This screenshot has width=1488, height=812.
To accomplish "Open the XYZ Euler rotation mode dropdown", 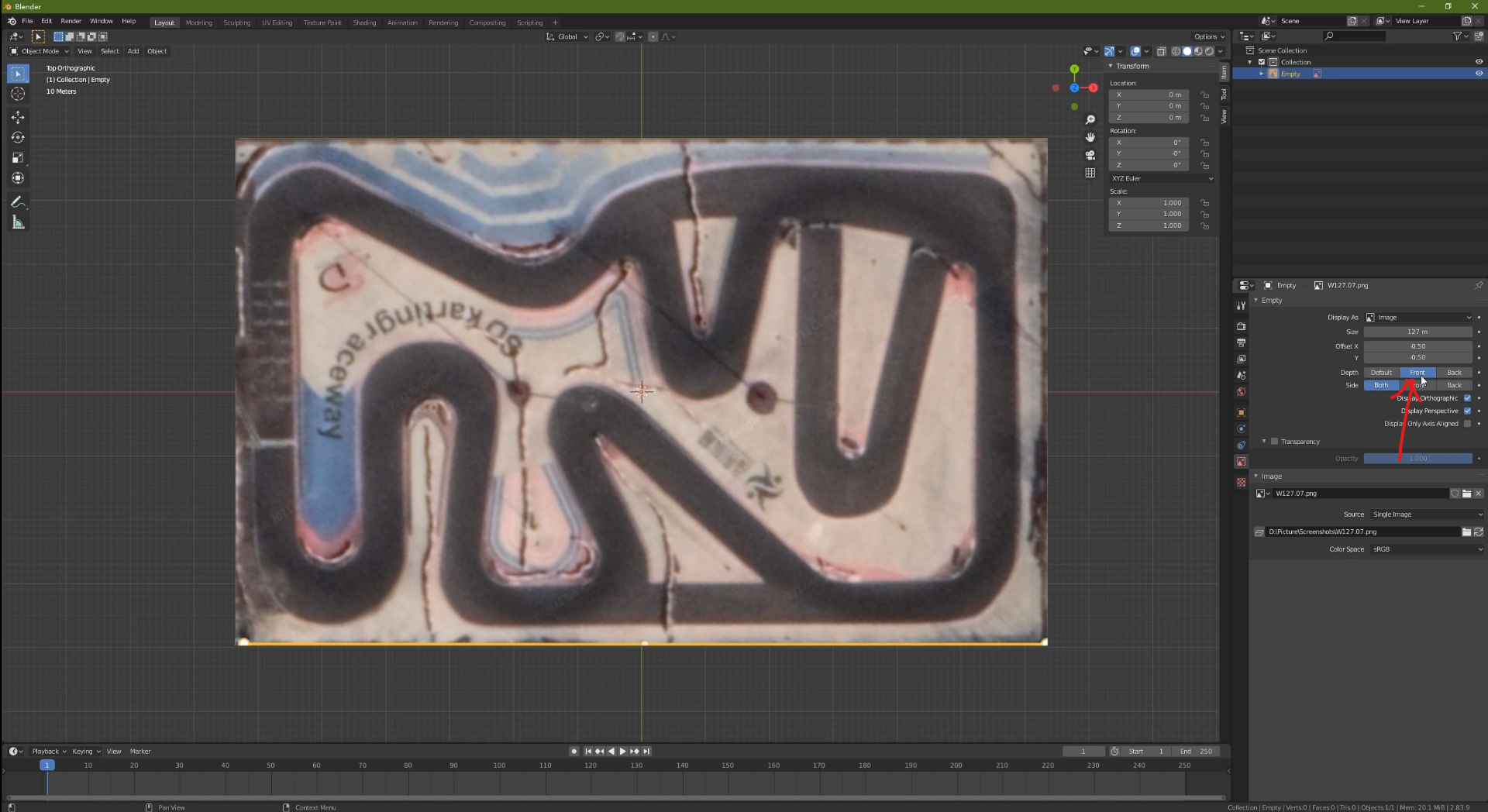I will pos(1162,178).
